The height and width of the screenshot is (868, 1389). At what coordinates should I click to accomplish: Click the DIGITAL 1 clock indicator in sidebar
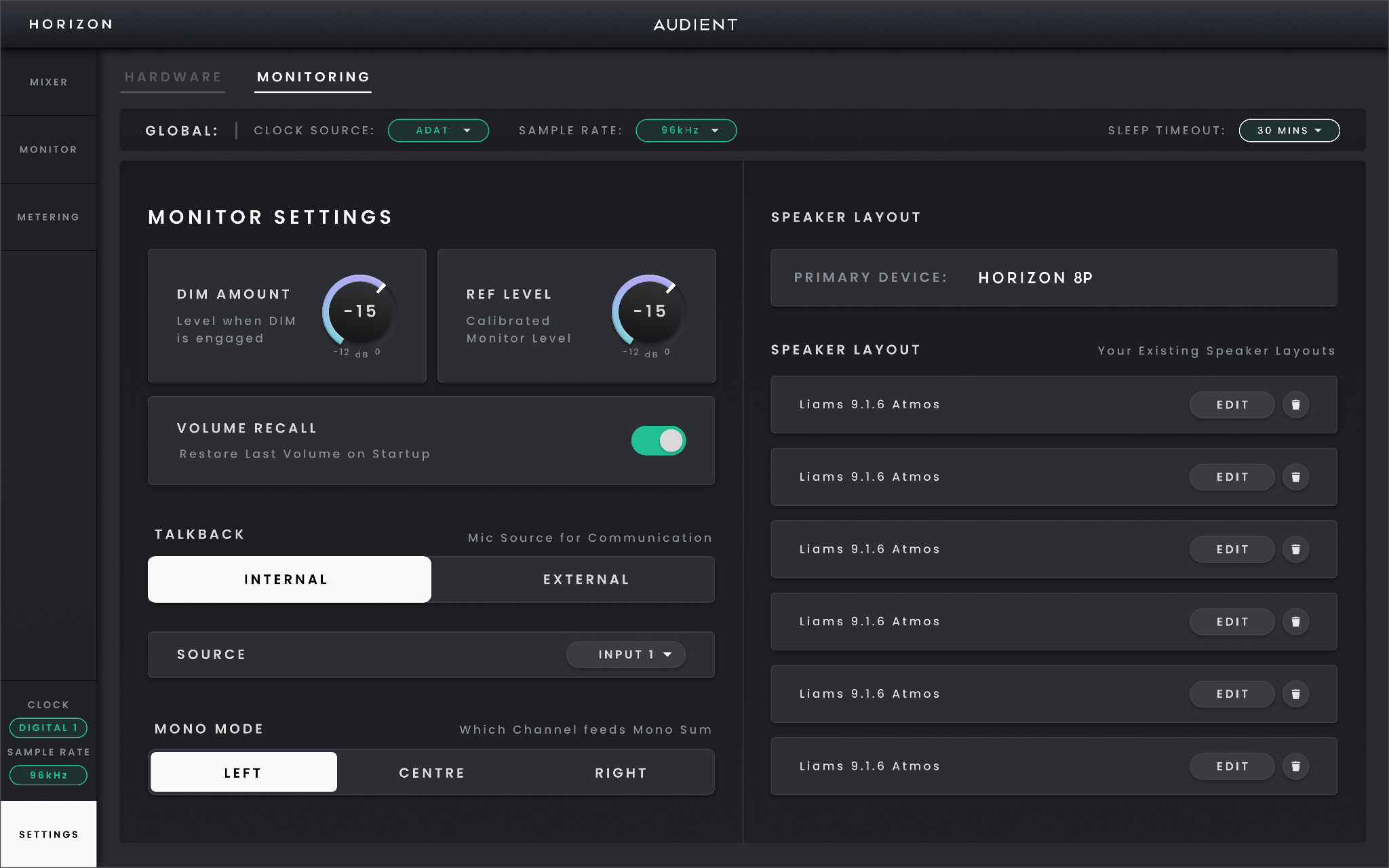coord(48,728)
